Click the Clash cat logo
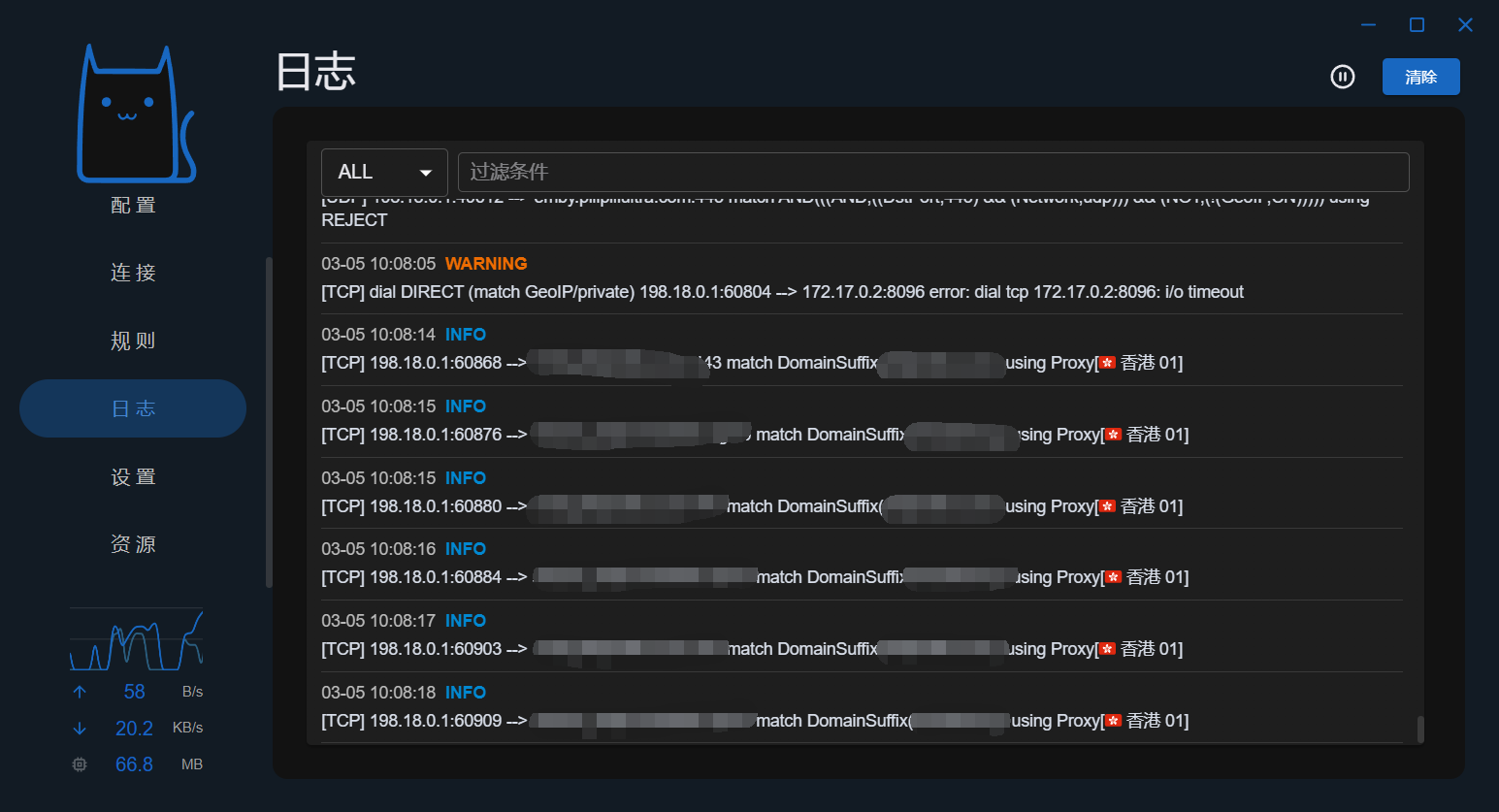1499x812 pixels. [136, 114]
